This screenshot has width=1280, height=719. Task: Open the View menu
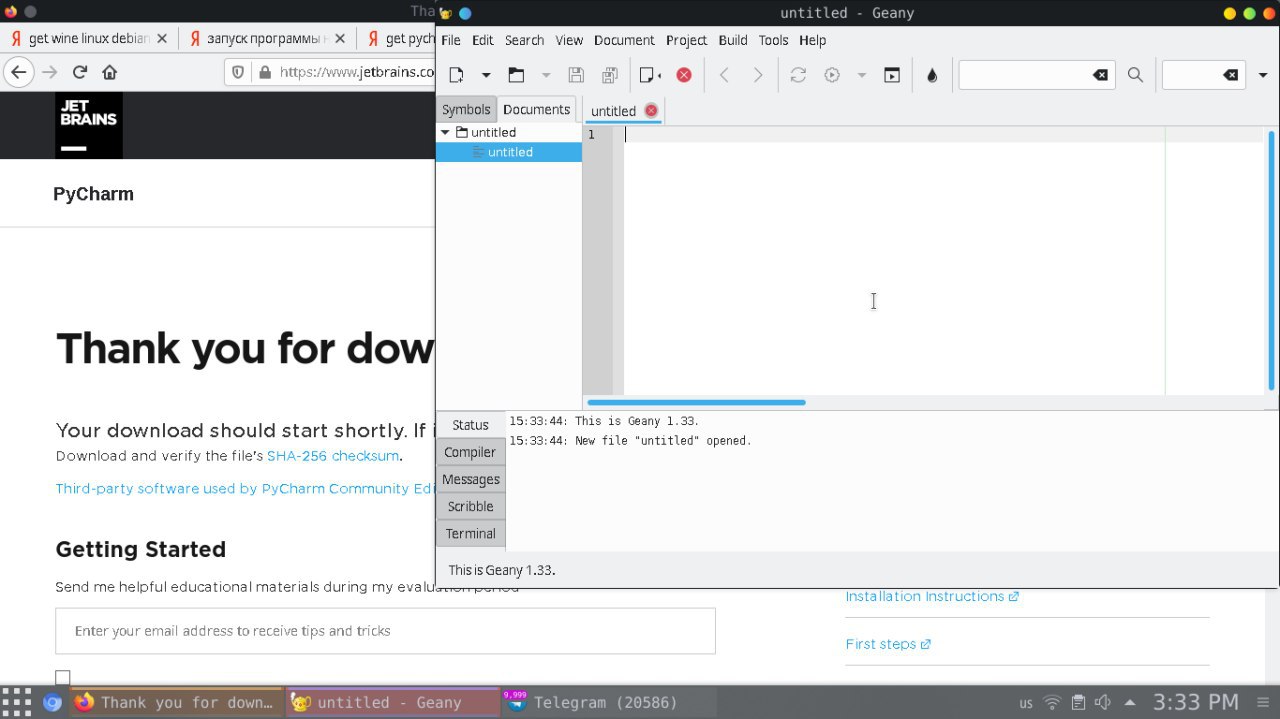(569, 40)
